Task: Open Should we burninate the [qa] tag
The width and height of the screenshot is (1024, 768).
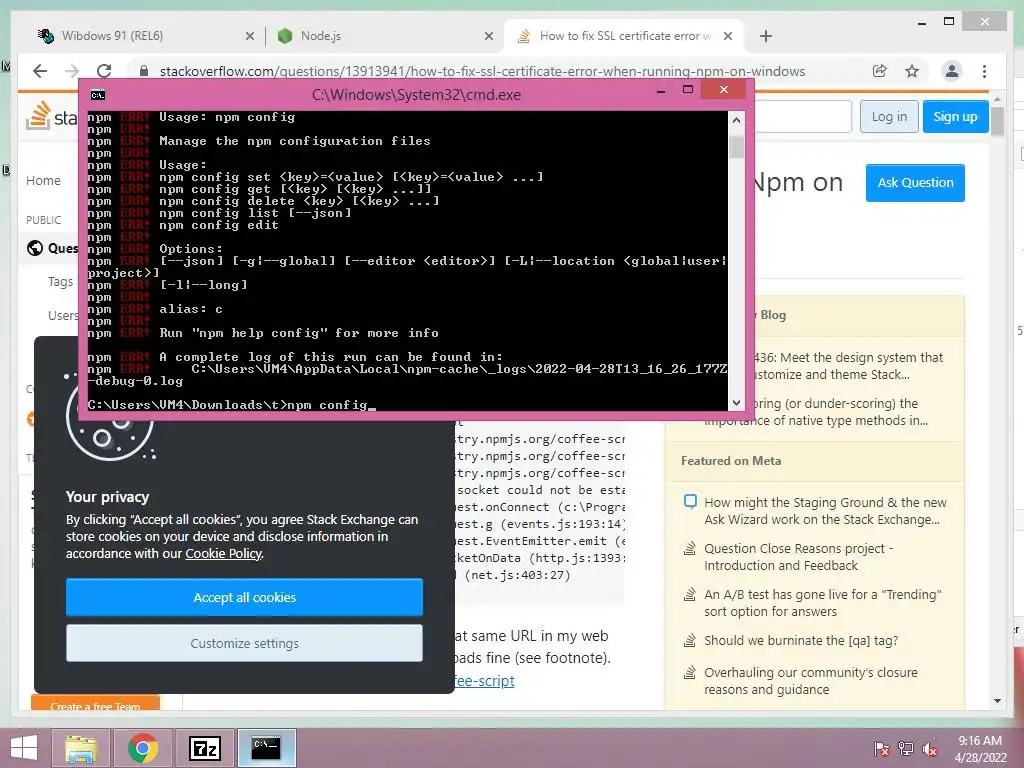Action: (x=801, y=641)
